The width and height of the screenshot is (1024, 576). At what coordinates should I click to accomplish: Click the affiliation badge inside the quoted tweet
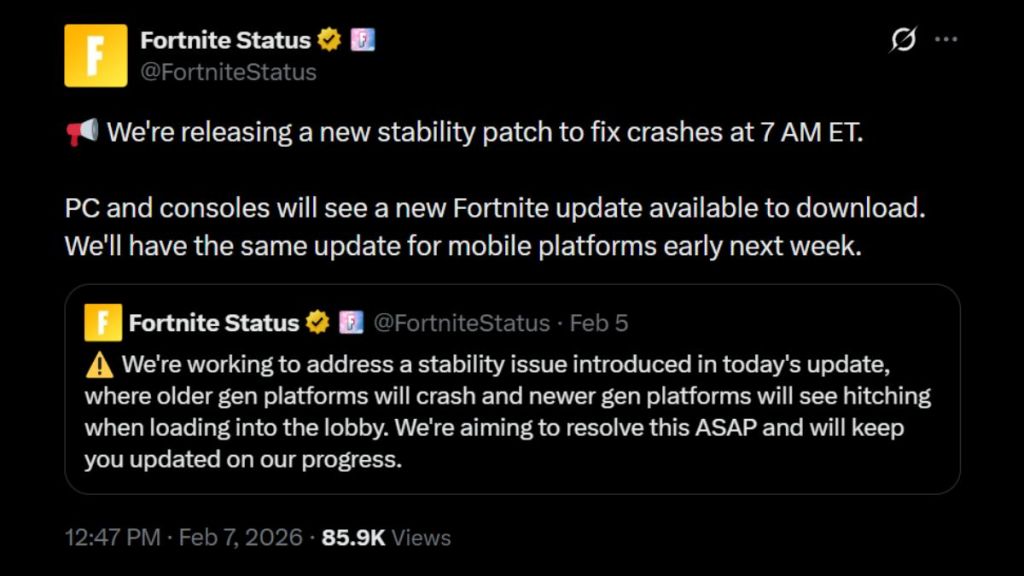(352, 322)
